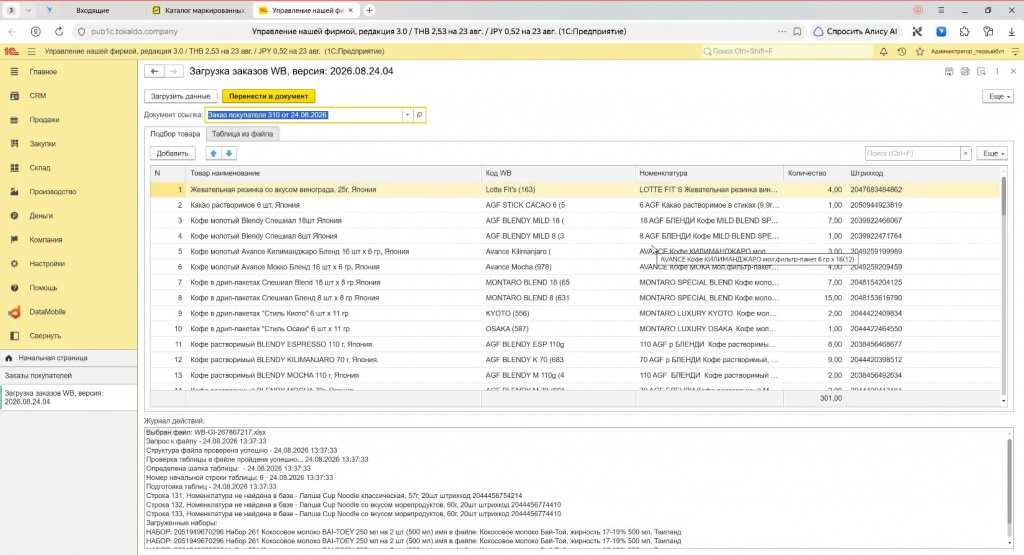Open the Еще menu at top right
Viewport: 1024px width, 555px height.
tap(998, 97)
